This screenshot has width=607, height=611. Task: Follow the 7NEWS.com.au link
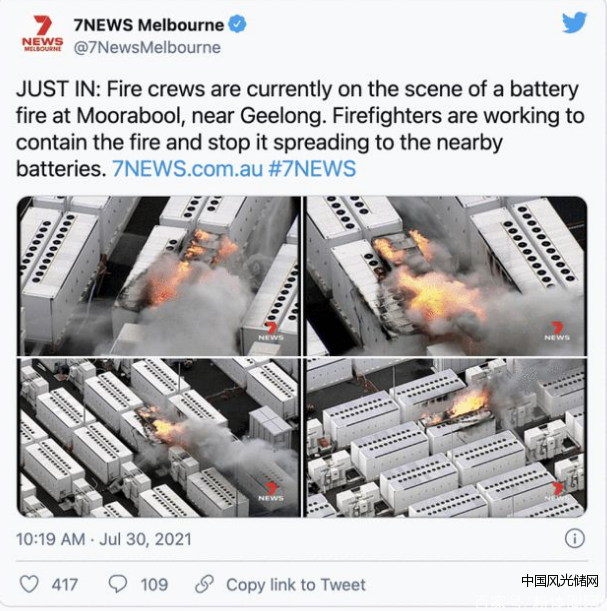(x=188, y=169)
